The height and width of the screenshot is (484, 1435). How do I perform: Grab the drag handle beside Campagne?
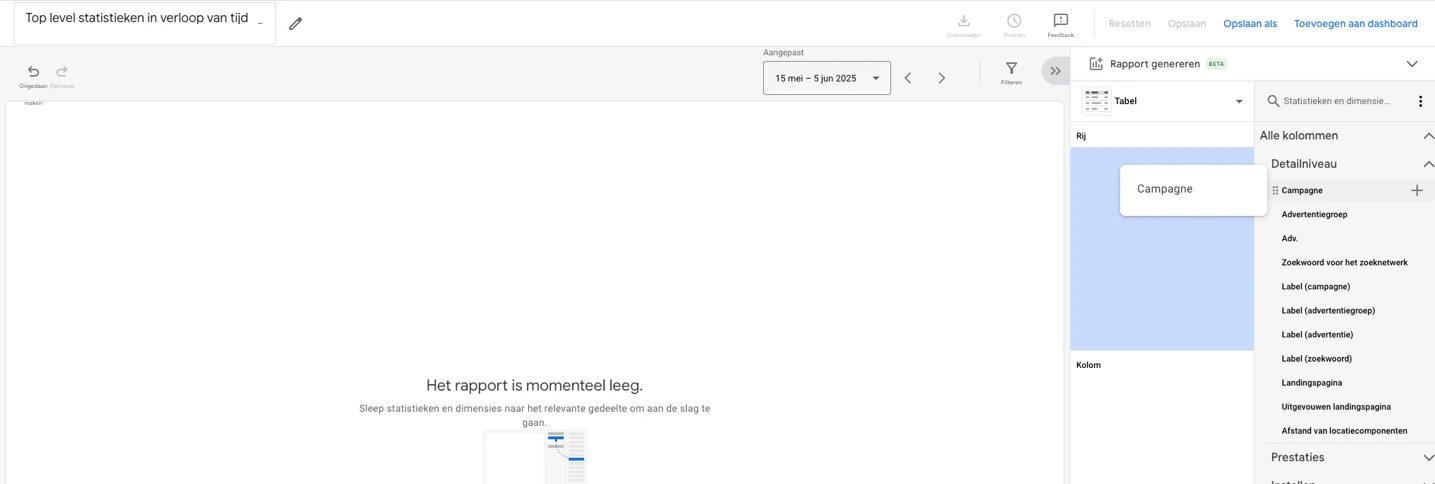coord(1275,190)
